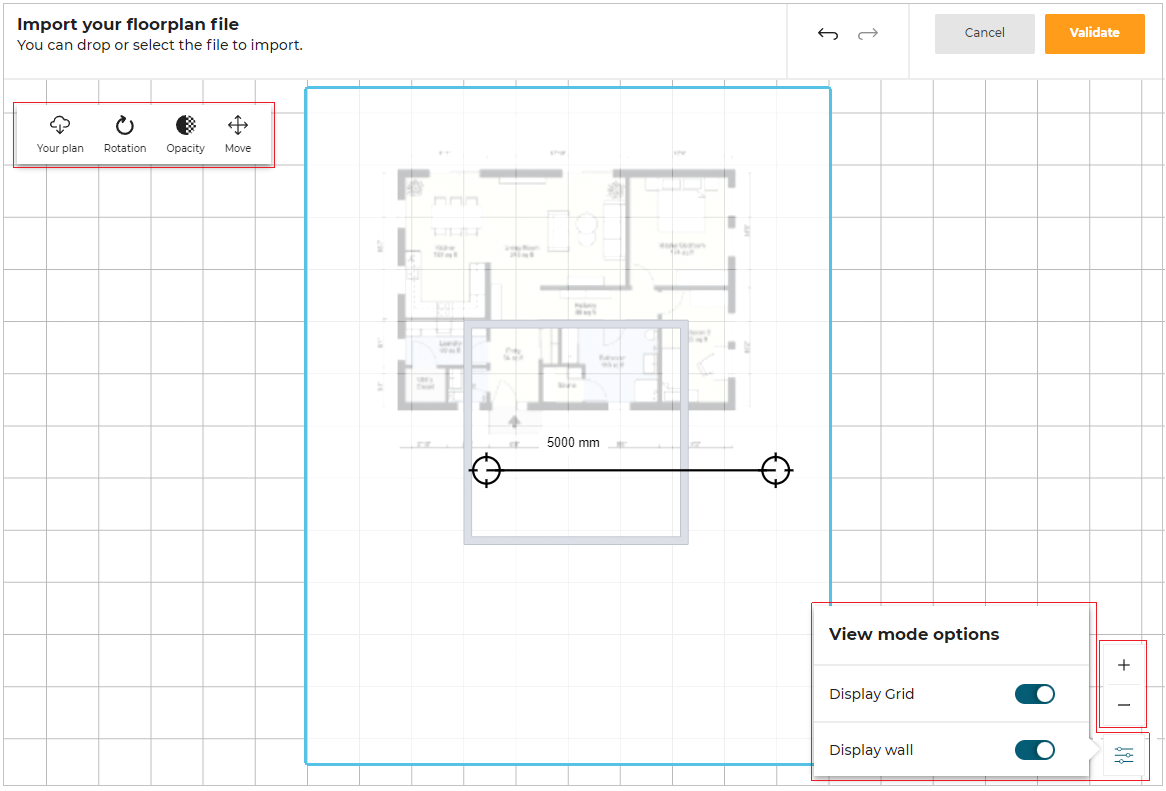Select the Move tool
This screenshot has width=1166, height=791.
(x=237, y=131)
